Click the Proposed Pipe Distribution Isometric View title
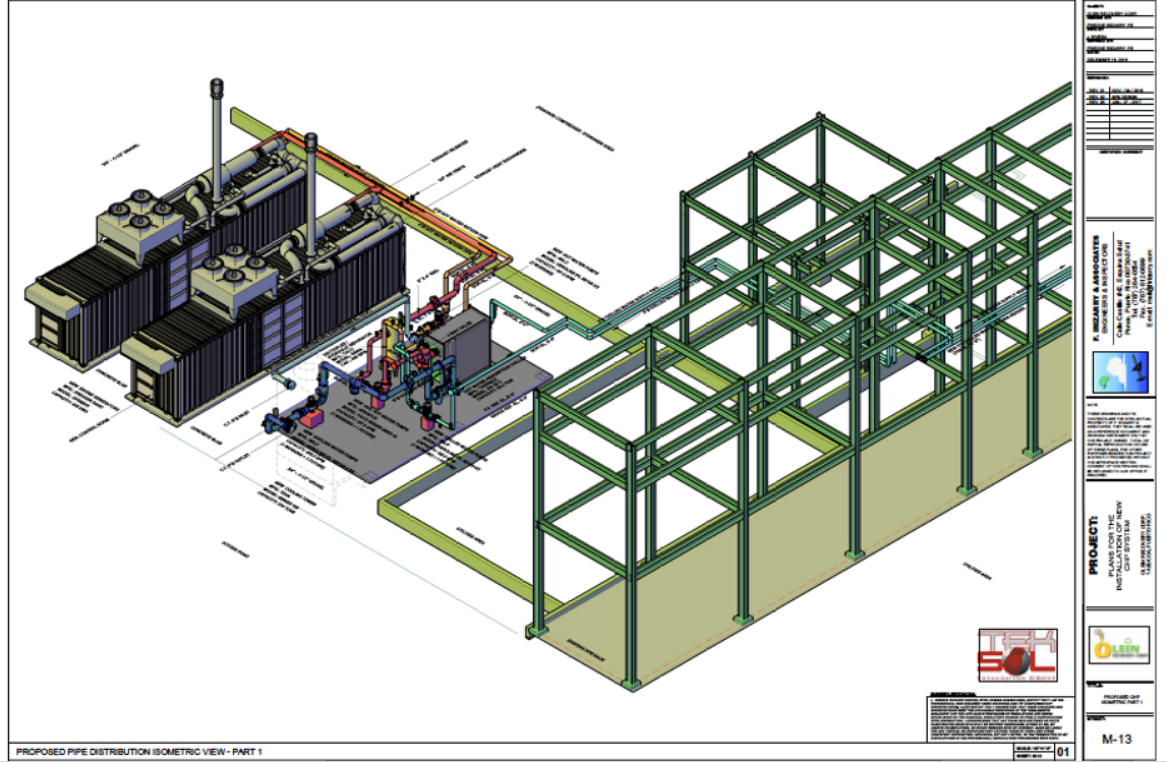This screenshot has width=1167, height=762. pos(140,751)
